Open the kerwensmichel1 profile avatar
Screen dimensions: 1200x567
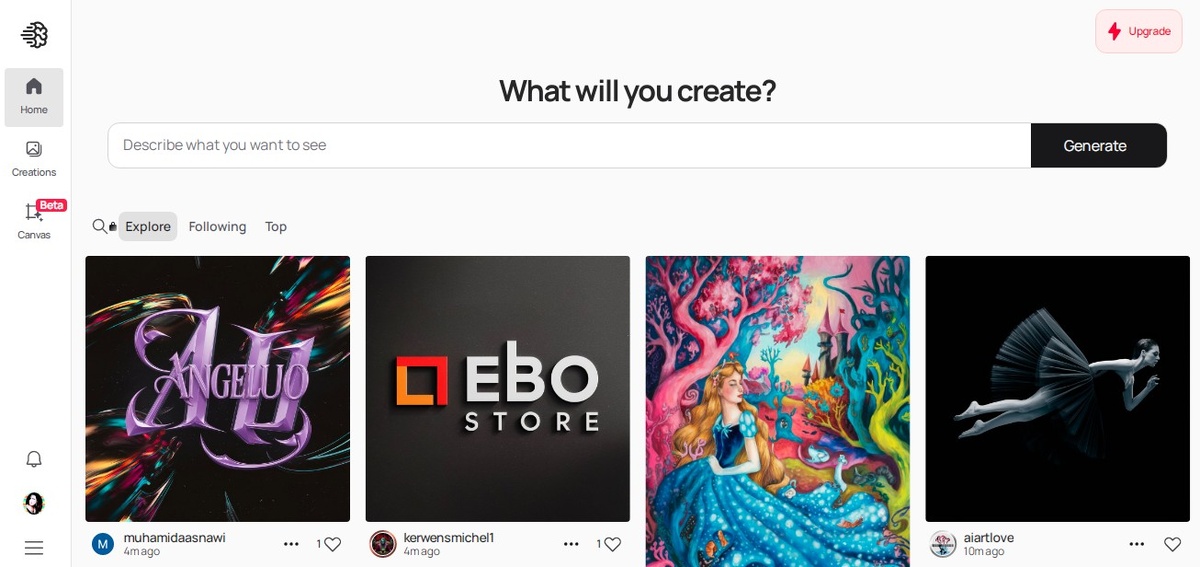383,544
